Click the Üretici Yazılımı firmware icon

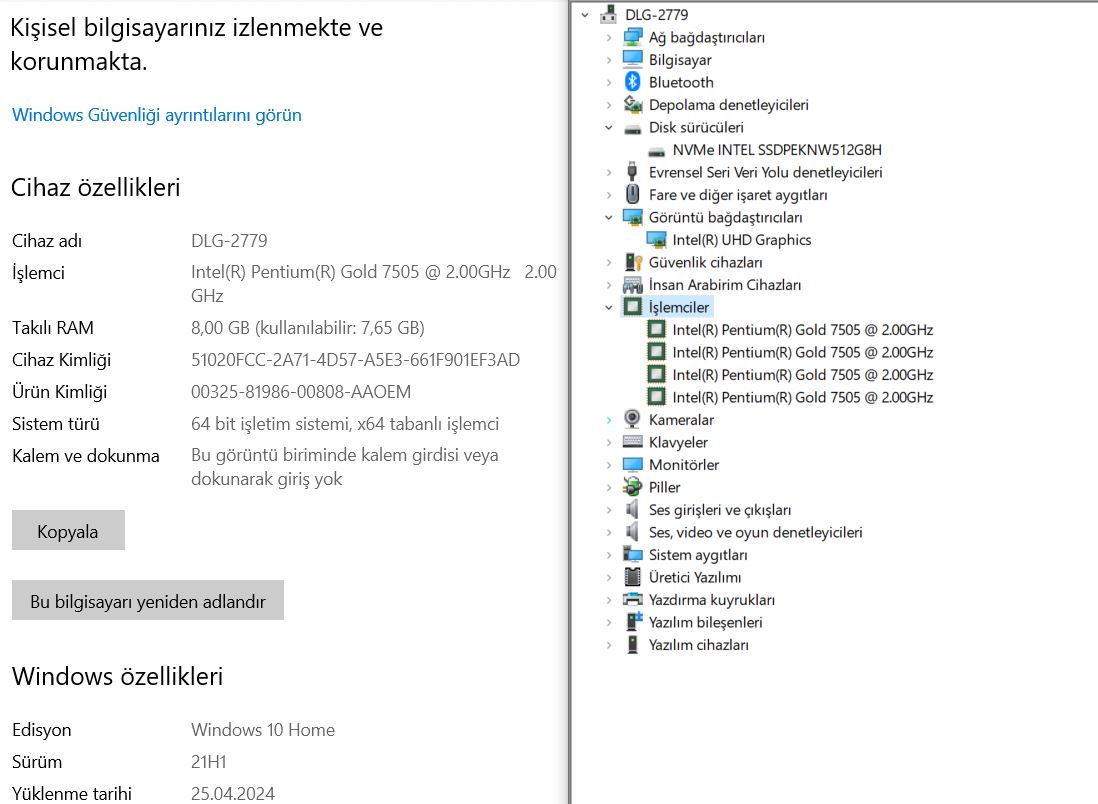pos(632,577)
